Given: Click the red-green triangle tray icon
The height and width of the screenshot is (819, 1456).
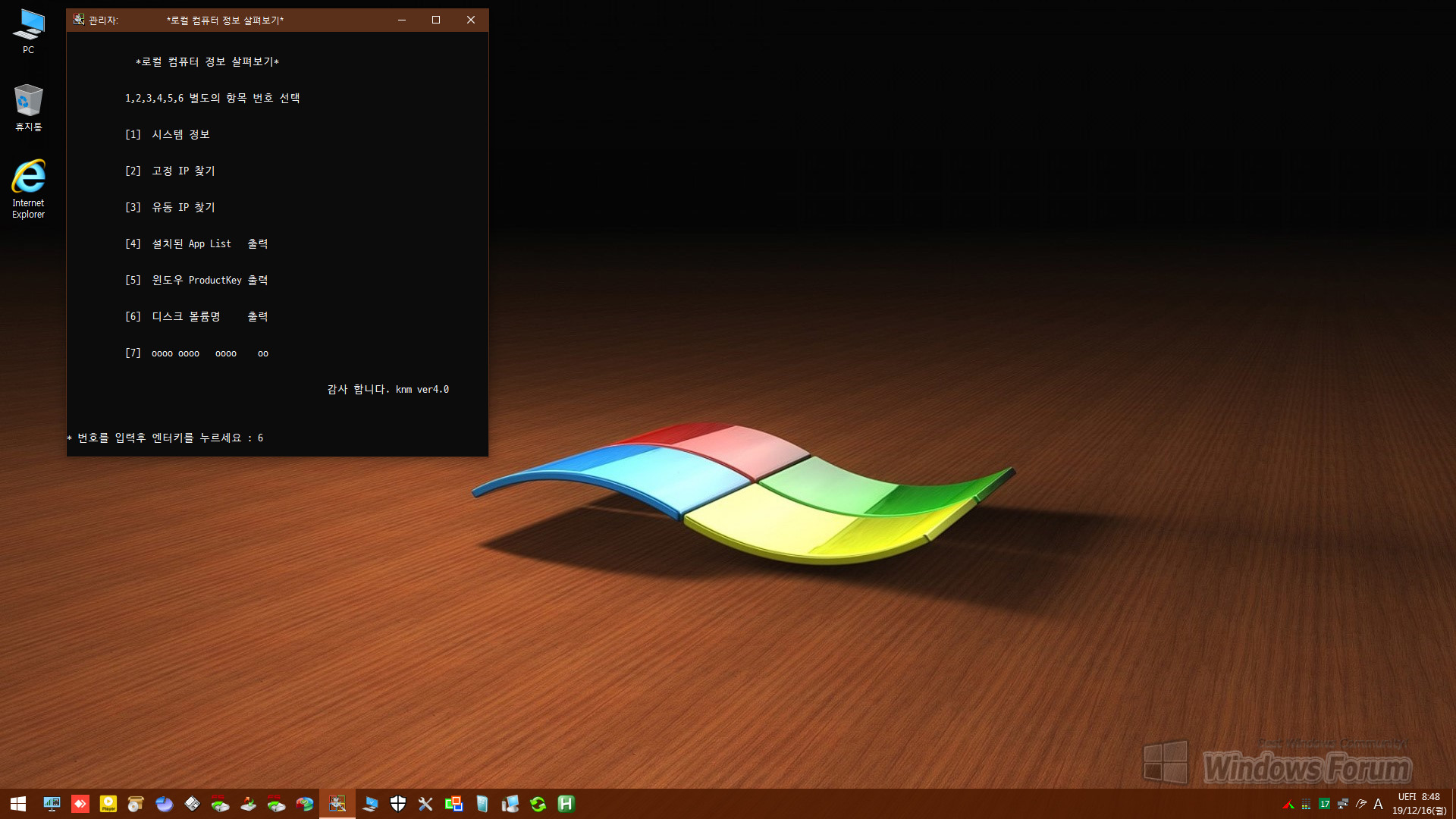Looking at the screenshot, I should (1288, 805).
